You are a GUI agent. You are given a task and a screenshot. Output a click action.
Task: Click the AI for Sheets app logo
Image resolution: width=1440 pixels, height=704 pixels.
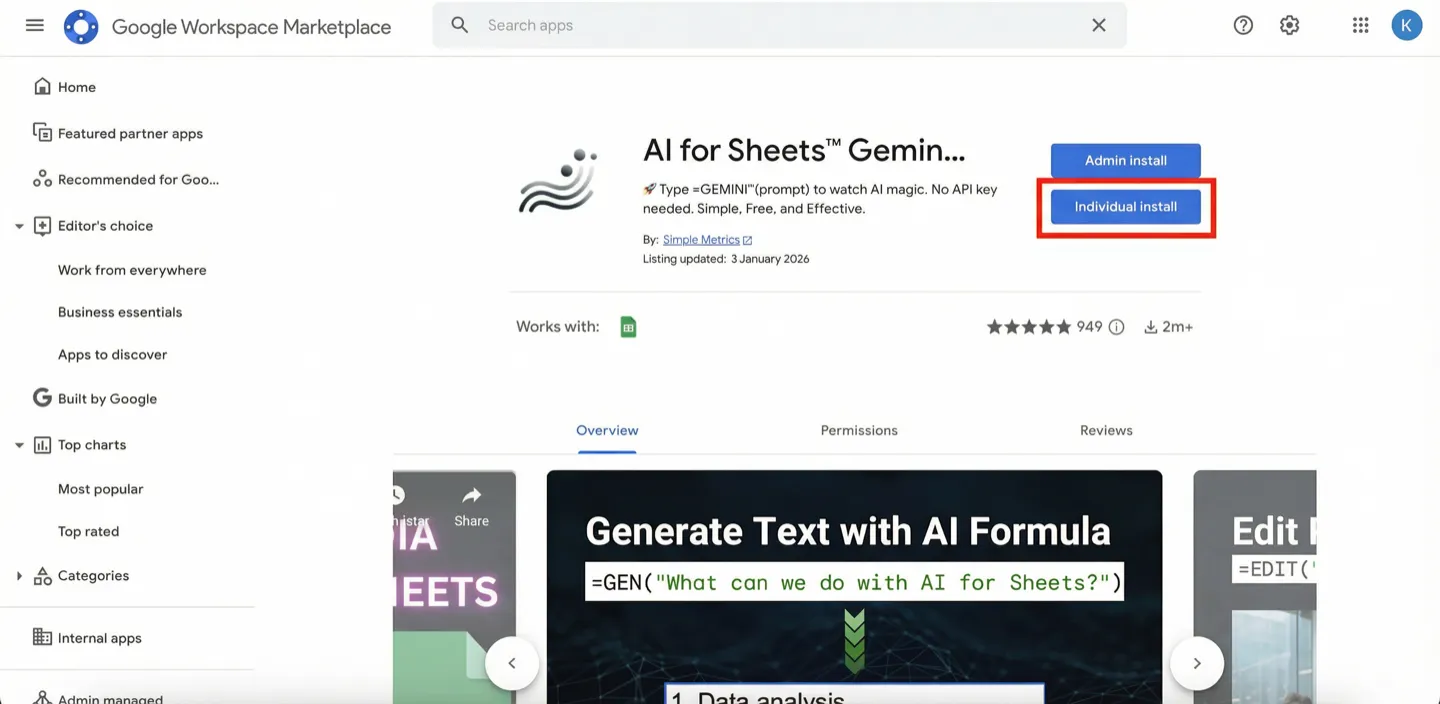(x=557, y=180)
